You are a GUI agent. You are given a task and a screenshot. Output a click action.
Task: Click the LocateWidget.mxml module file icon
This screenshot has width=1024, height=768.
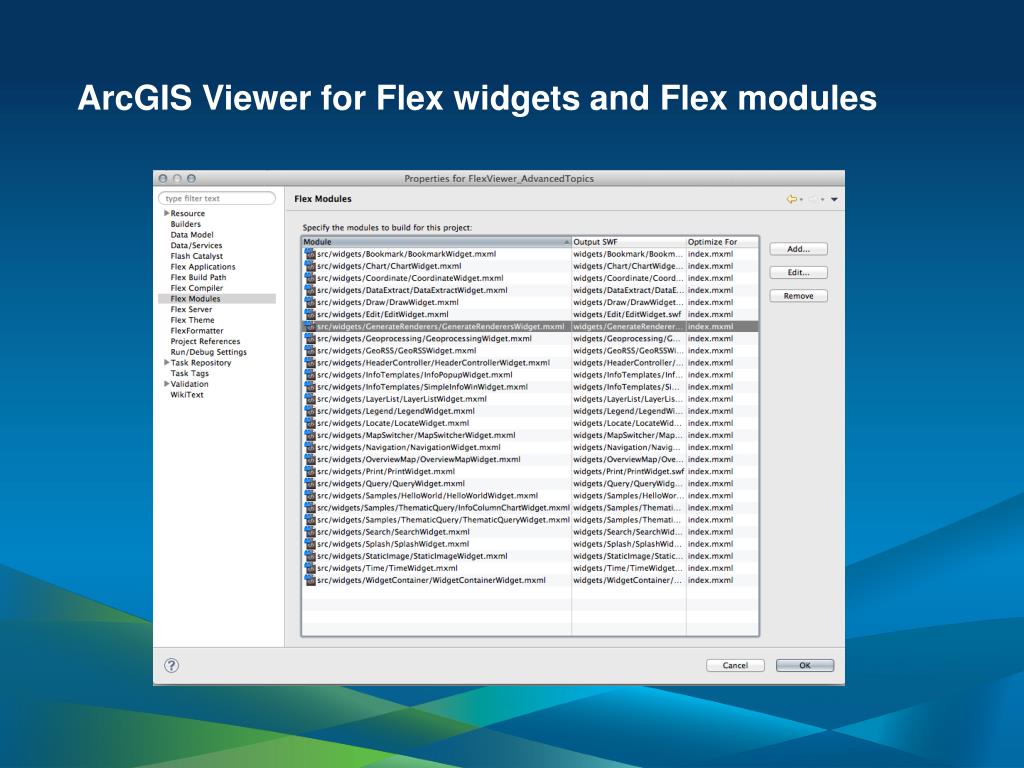[x=310, y=423]
